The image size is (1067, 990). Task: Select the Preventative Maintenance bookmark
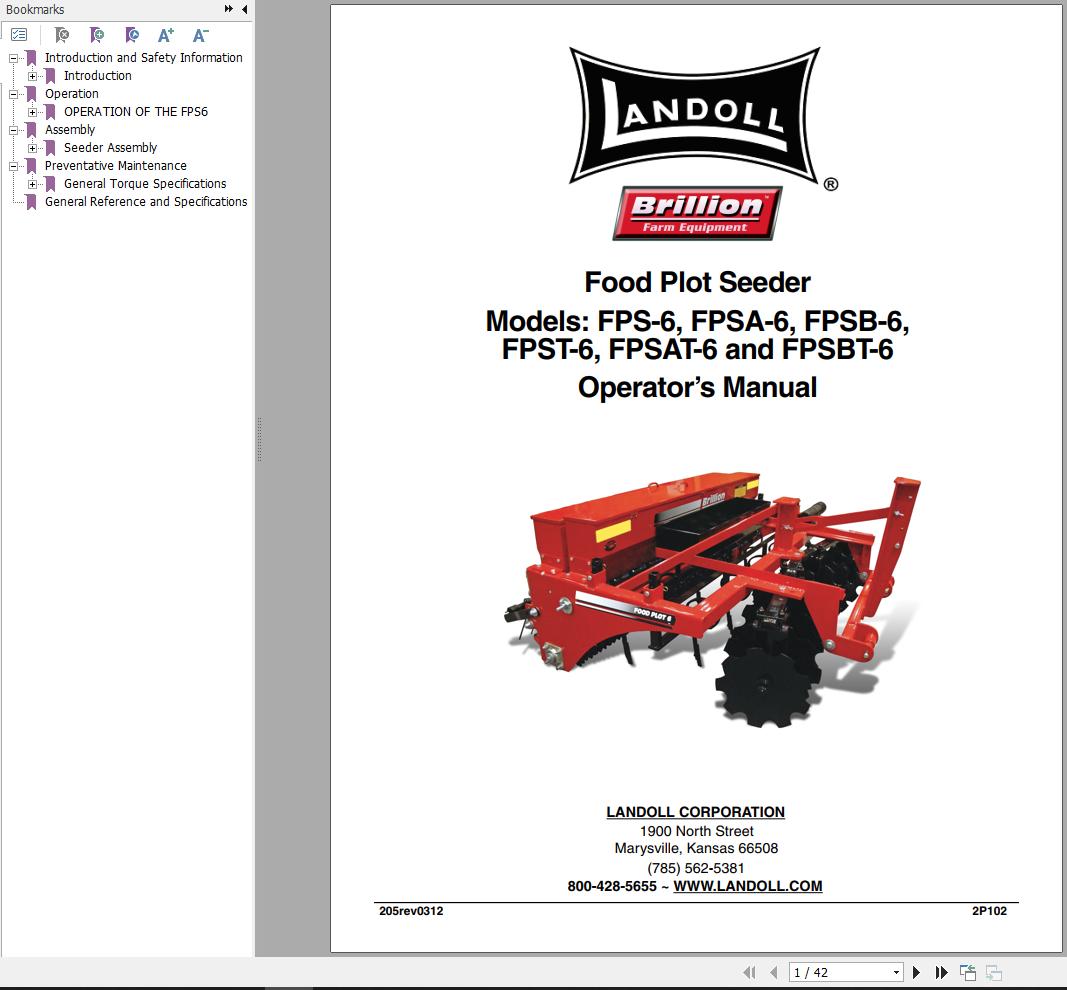[114, 165]
